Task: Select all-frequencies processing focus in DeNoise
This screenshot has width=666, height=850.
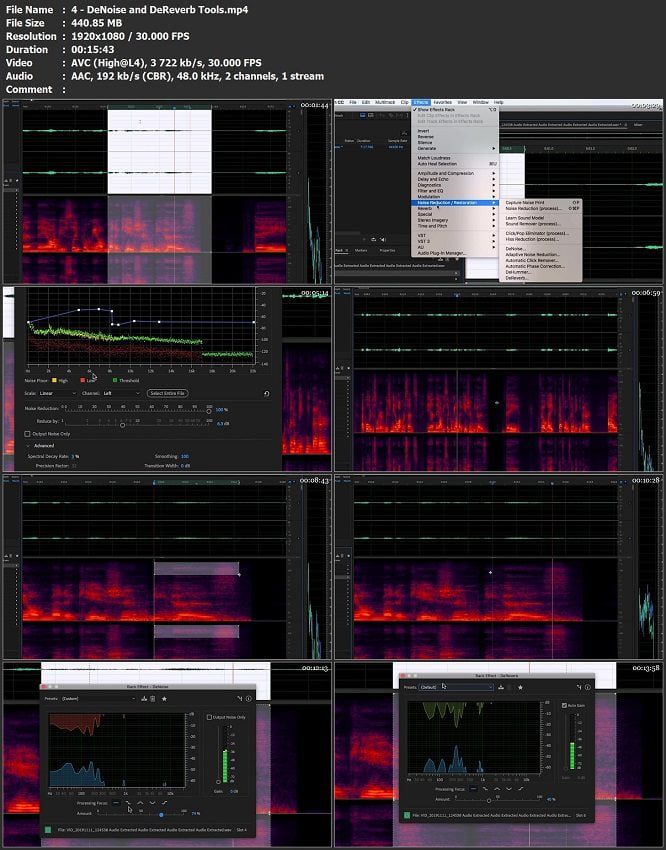Action: pos(116,803)
